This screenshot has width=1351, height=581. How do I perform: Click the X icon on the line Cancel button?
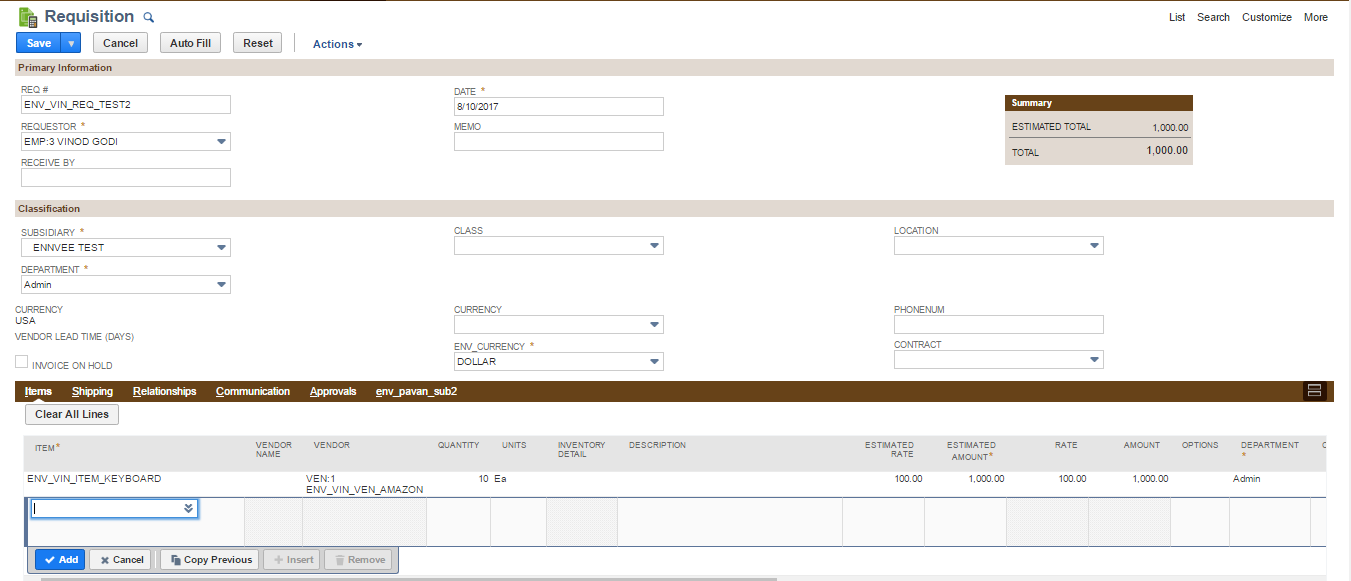[104, 559]
